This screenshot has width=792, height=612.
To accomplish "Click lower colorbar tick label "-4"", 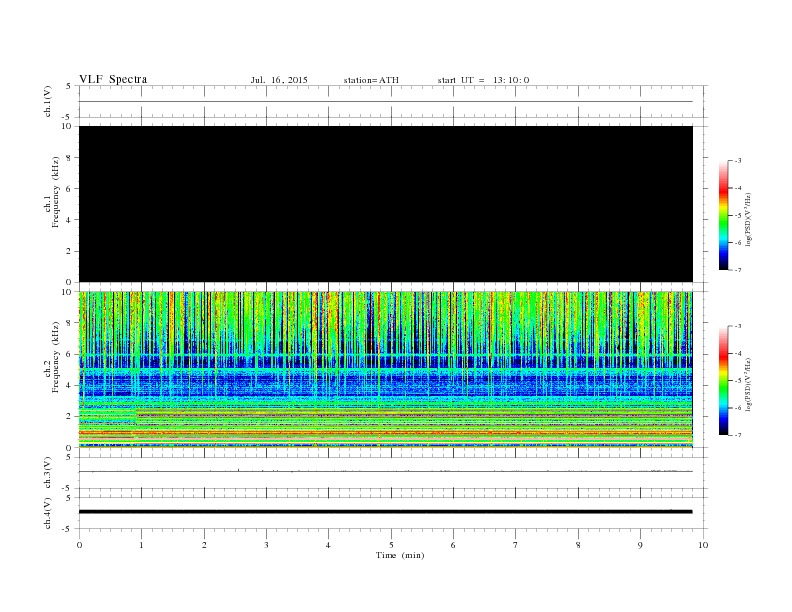I will pos(738,353).
